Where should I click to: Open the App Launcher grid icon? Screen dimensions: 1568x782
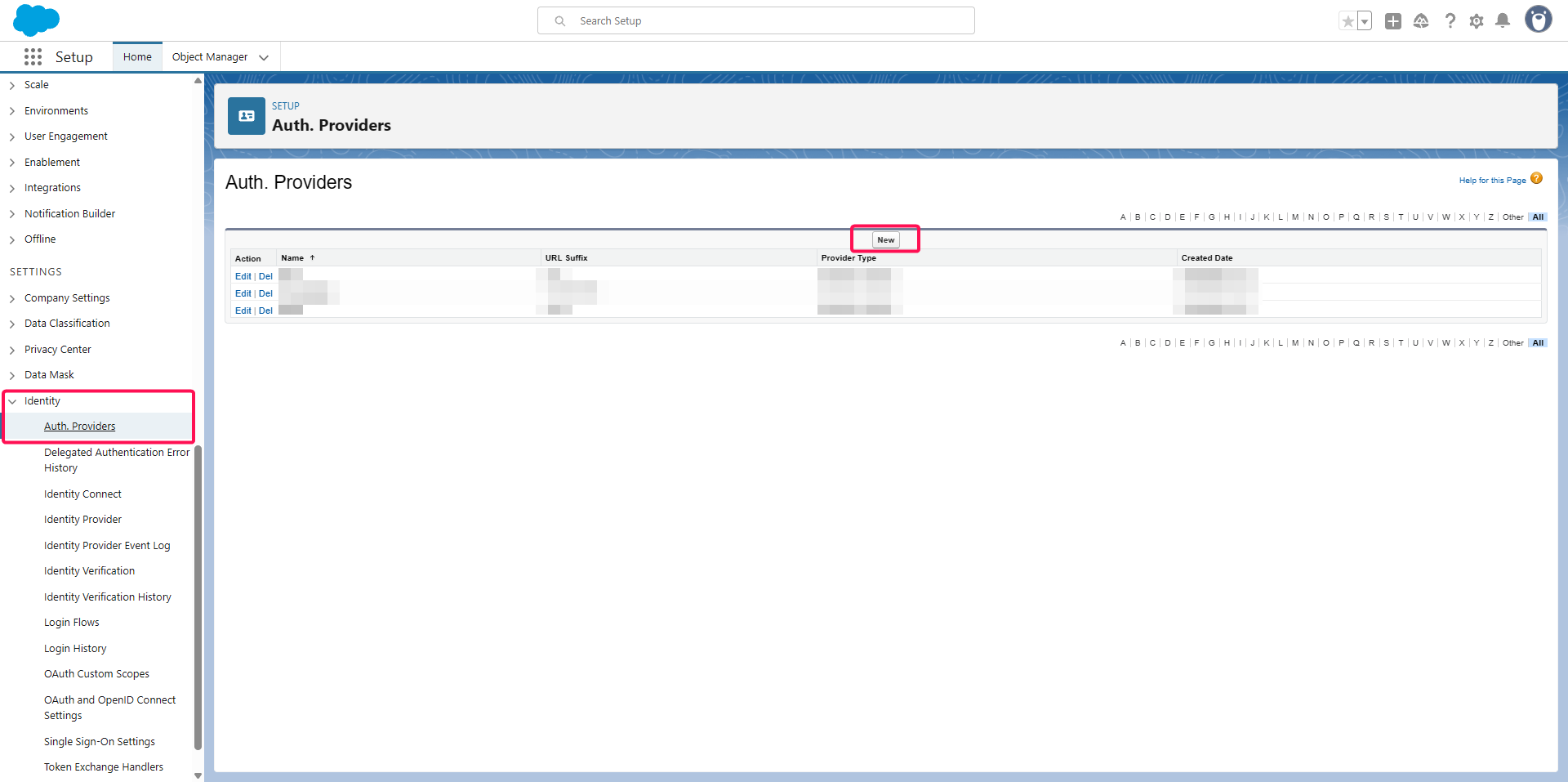click(33, 57)
